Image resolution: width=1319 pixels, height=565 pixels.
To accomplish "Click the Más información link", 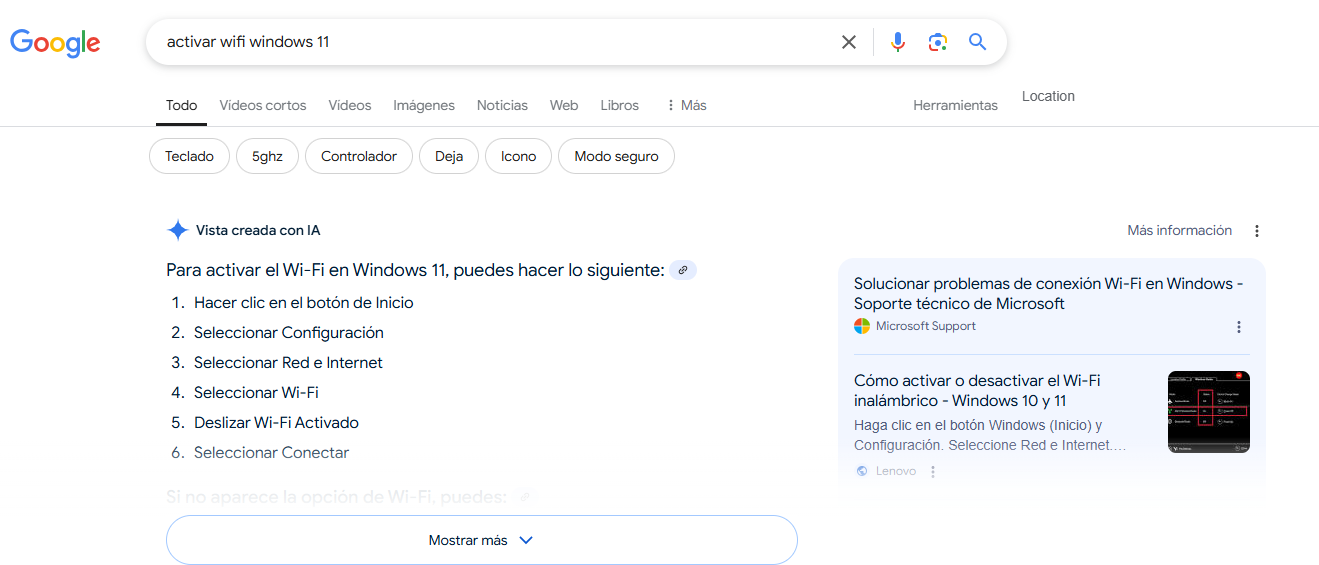I will (1179, 231).
